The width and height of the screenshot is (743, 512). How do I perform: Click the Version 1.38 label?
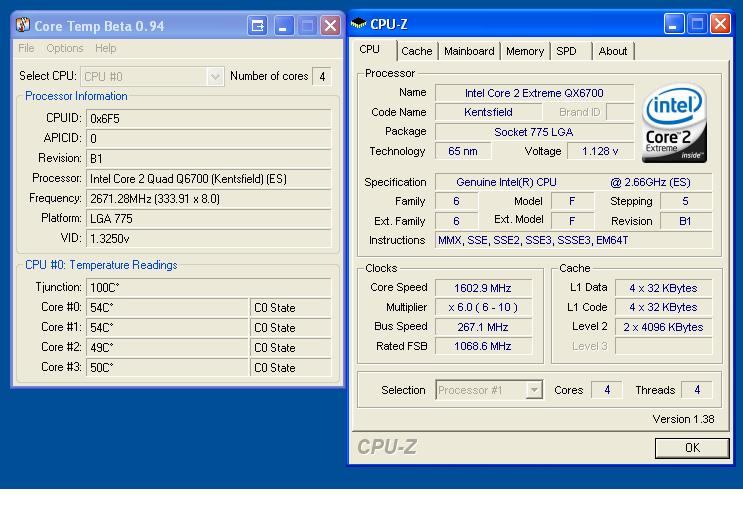coord(683,419)
